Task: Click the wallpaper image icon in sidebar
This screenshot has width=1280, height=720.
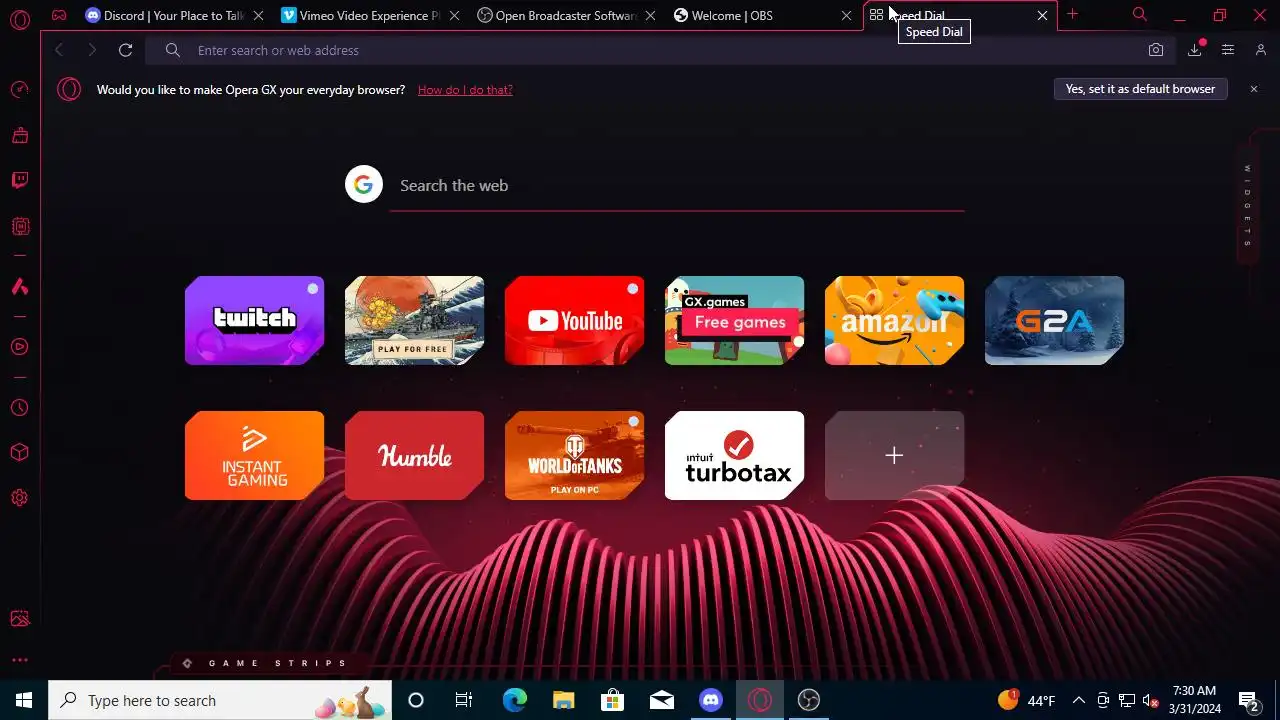Action: (20, 619)
